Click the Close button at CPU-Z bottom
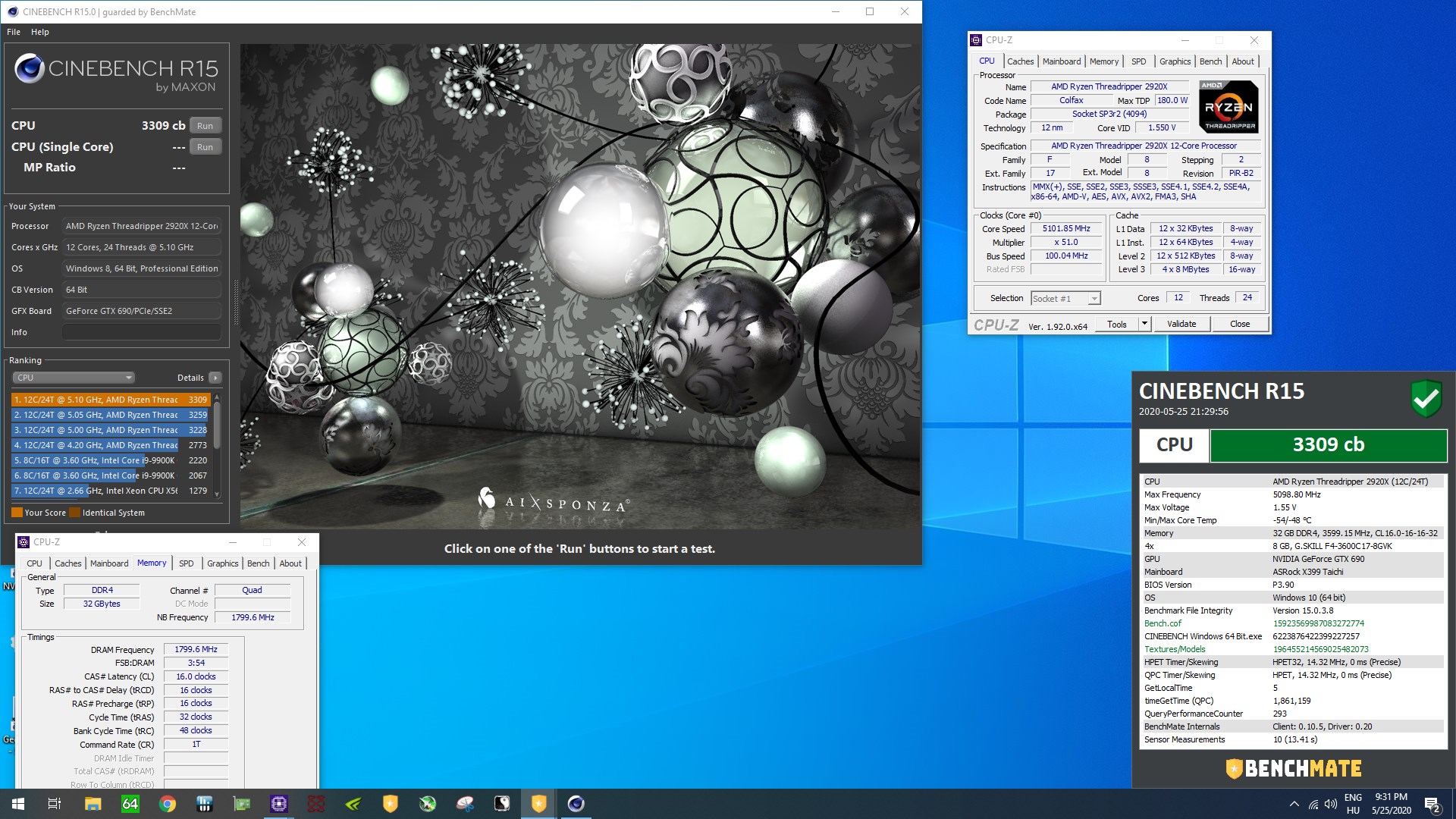The width and height of the screenshot is (1456, 819). (1240, 324)
